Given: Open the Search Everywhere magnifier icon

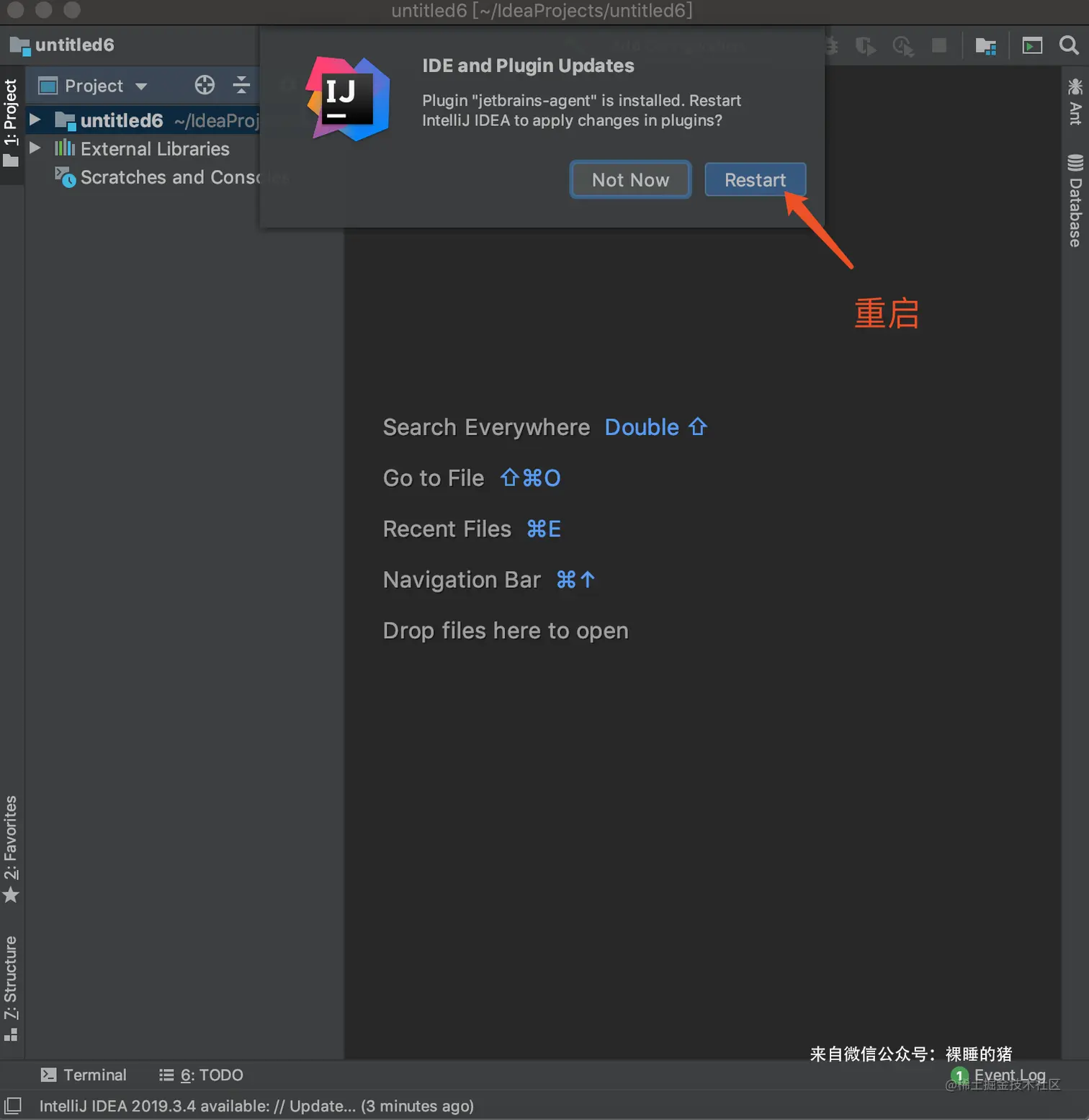Looking at the screenshot, I should click(1069, 45).
